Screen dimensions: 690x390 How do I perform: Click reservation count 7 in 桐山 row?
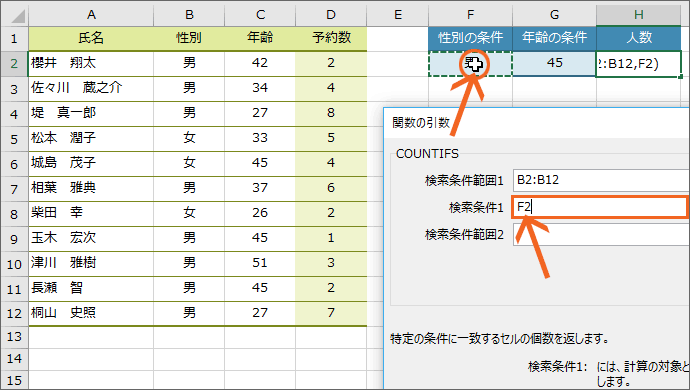(x=331, y=314)
